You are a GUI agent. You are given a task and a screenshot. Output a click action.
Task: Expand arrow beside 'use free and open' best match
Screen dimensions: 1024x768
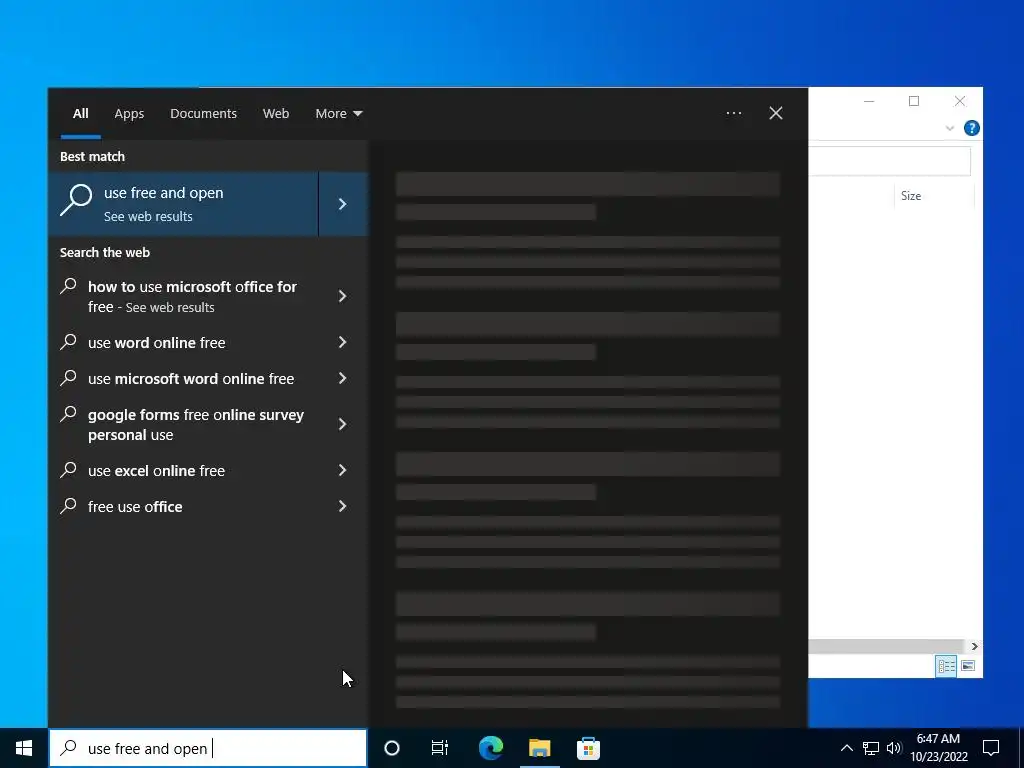click(343, 204)
